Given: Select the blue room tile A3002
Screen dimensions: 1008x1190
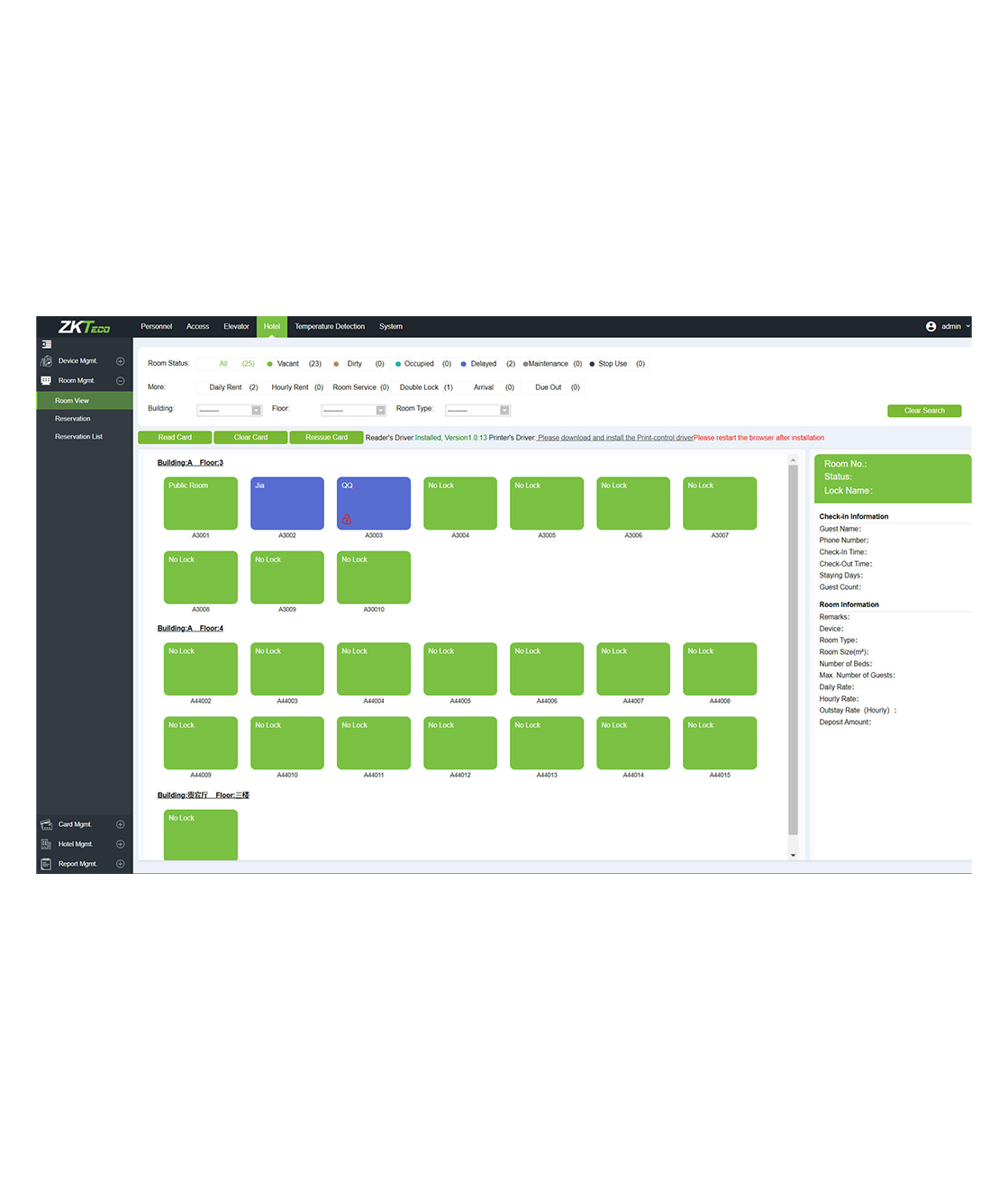Looking at the screenshot, I should coord(286,504).
